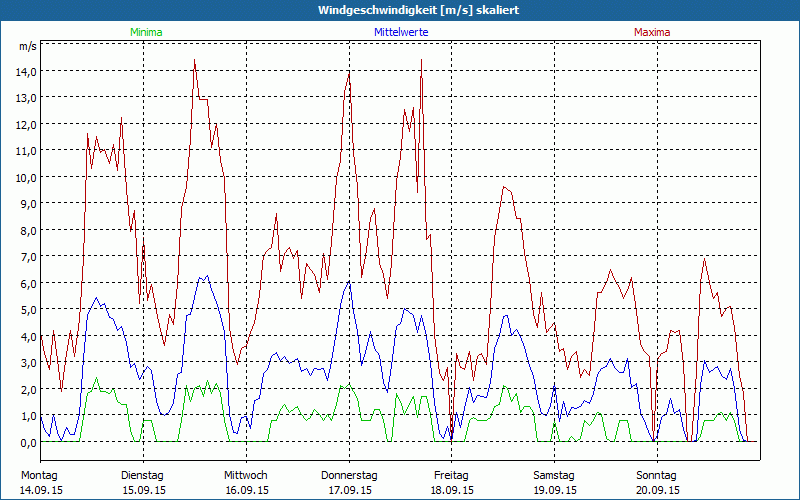Viewport: 800px width, 500px height.
Task: Click the 8,0 y-axis value
Action: [x=30, y=231]
